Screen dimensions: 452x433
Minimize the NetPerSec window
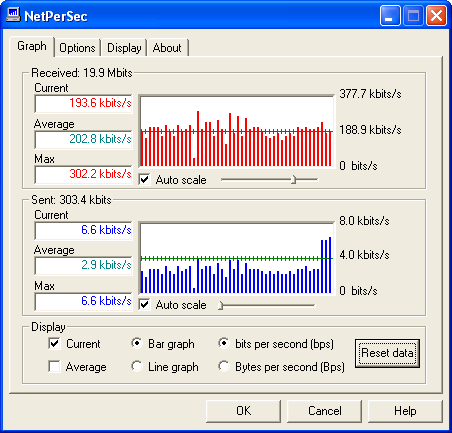pos(390,16)
